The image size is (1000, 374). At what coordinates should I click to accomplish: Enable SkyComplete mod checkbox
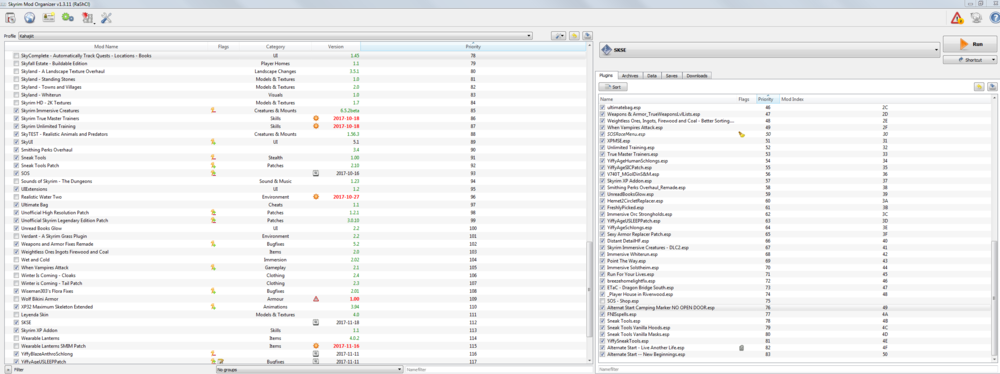[17, 56]
